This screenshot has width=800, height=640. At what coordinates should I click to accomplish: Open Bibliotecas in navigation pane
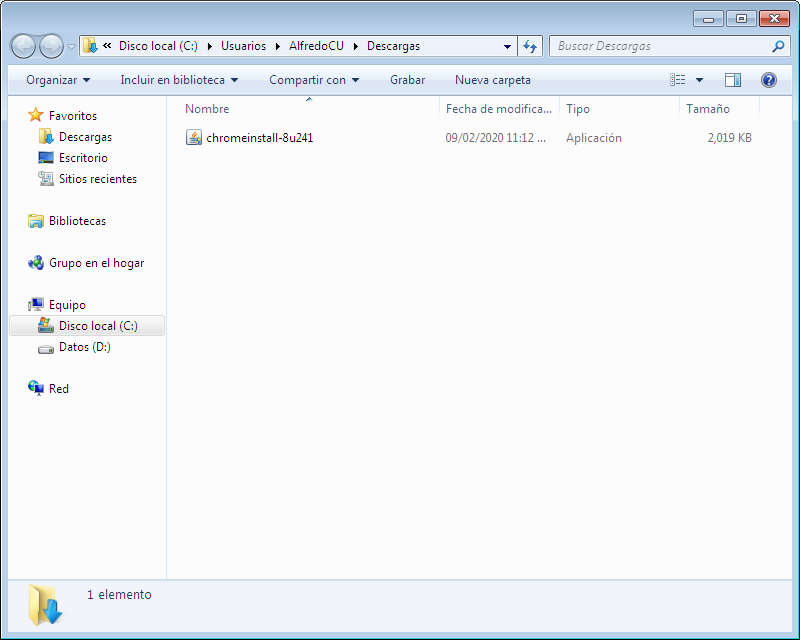(78, 221)
